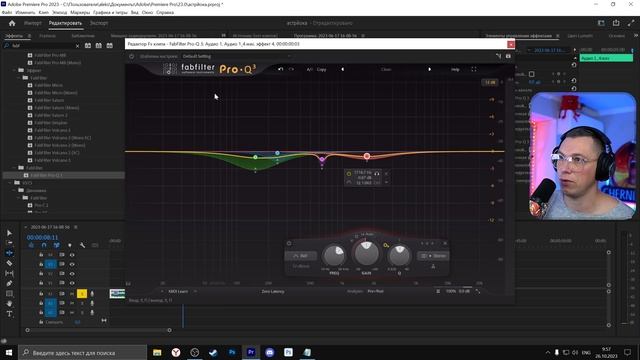Image resolution: width=640 pixels, height=360 pixels.
Task: Open the Default Setting preset dropdown
Action: (x=237, y=56)
